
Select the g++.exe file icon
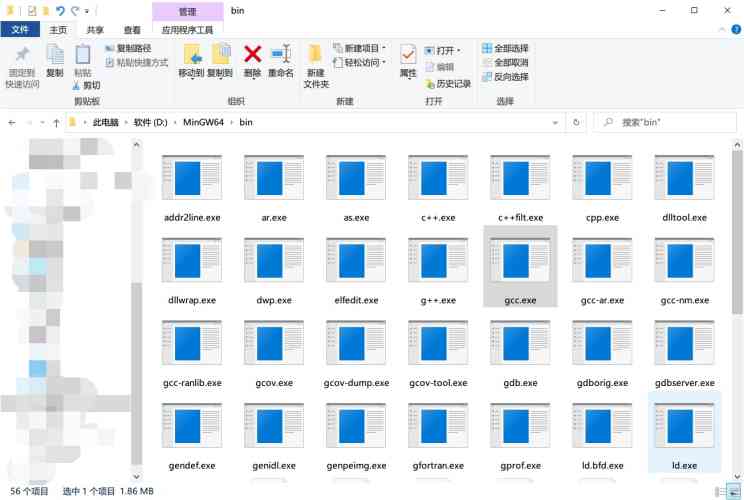(x=438, y=260)
